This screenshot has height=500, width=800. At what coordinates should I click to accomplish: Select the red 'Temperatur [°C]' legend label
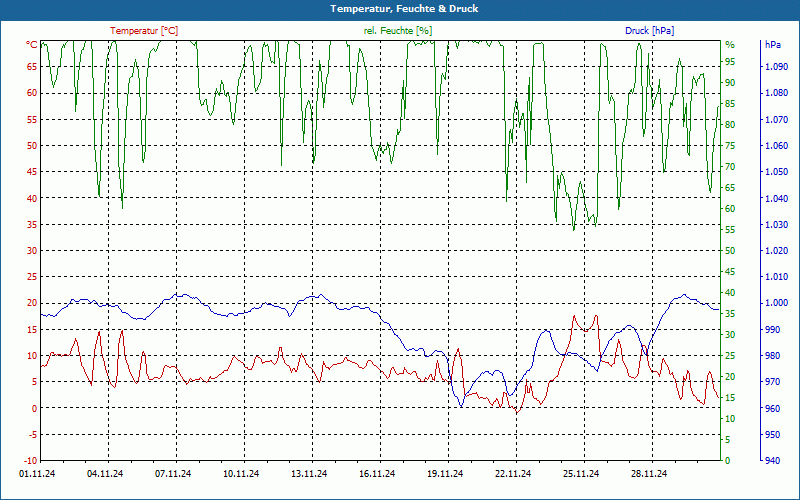pos(144,31)
